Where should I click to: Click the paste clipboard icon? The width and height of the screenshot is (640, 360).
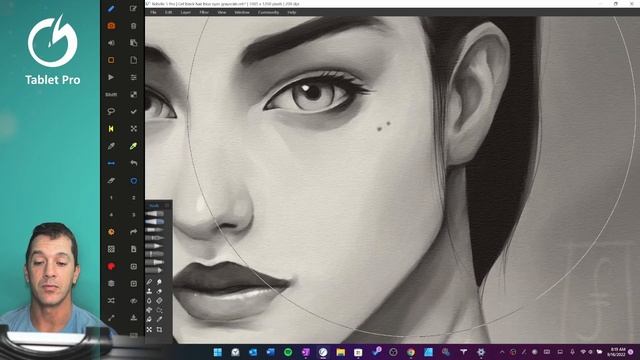pos(133,43)
